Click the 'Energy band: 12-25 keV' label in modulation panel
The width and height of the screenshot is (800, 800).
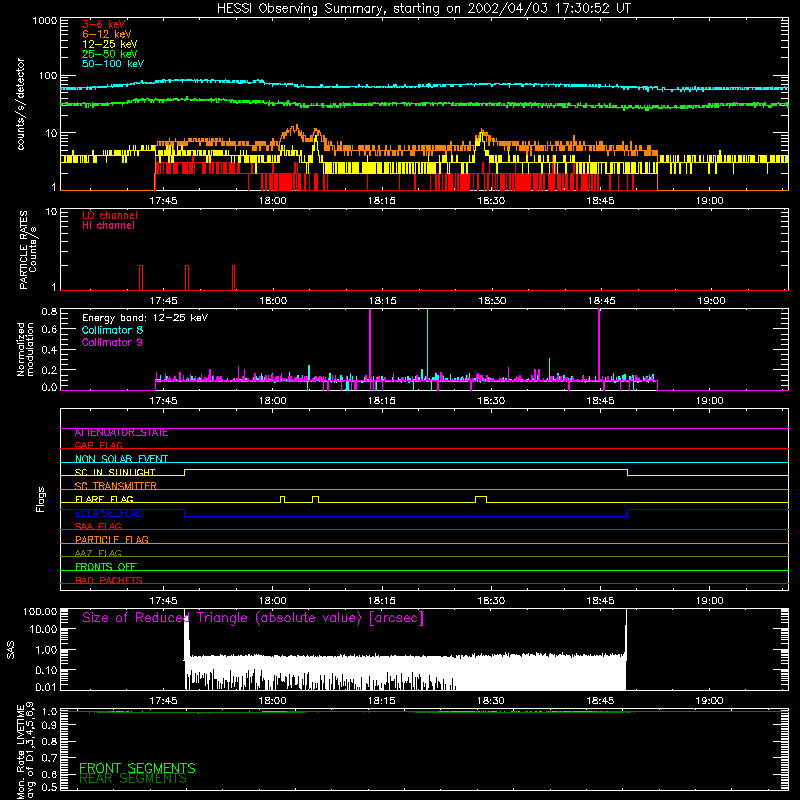(145, 318)
